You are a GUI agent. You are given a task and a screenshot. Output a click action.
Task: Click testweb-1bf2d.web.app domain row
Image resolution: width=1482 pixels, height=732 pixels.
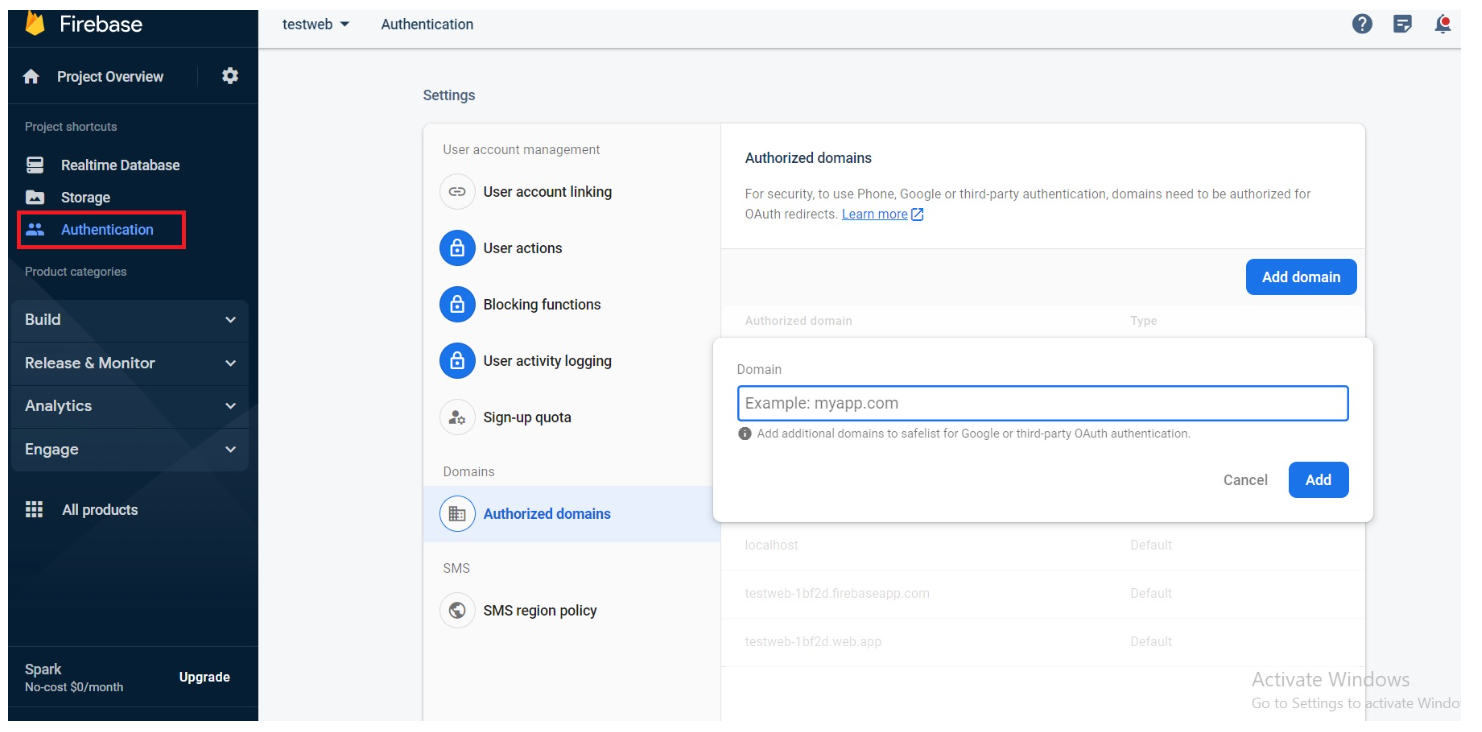(x=1043, y=641)
